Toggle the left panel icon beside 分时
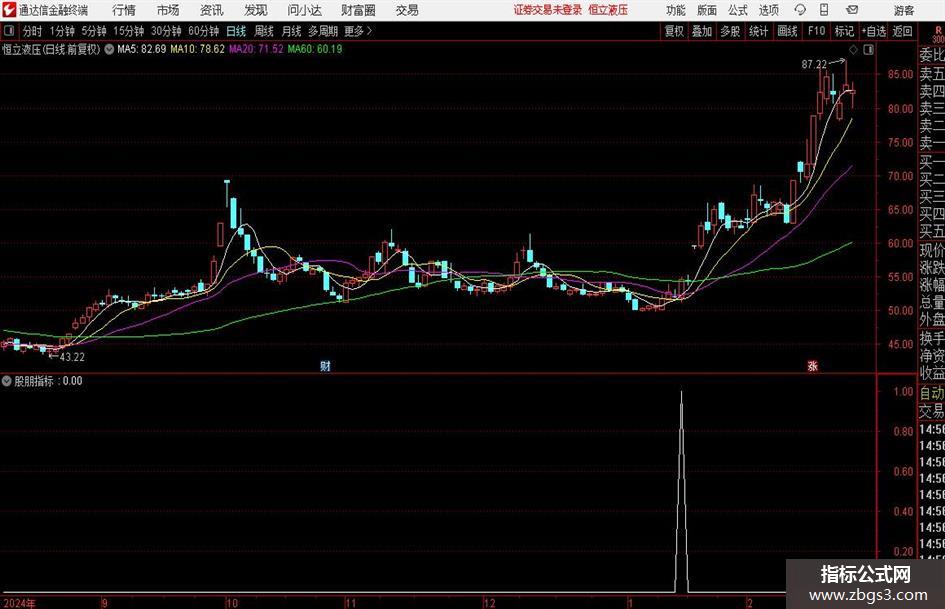Screen dimensions: 945x609 10,31
